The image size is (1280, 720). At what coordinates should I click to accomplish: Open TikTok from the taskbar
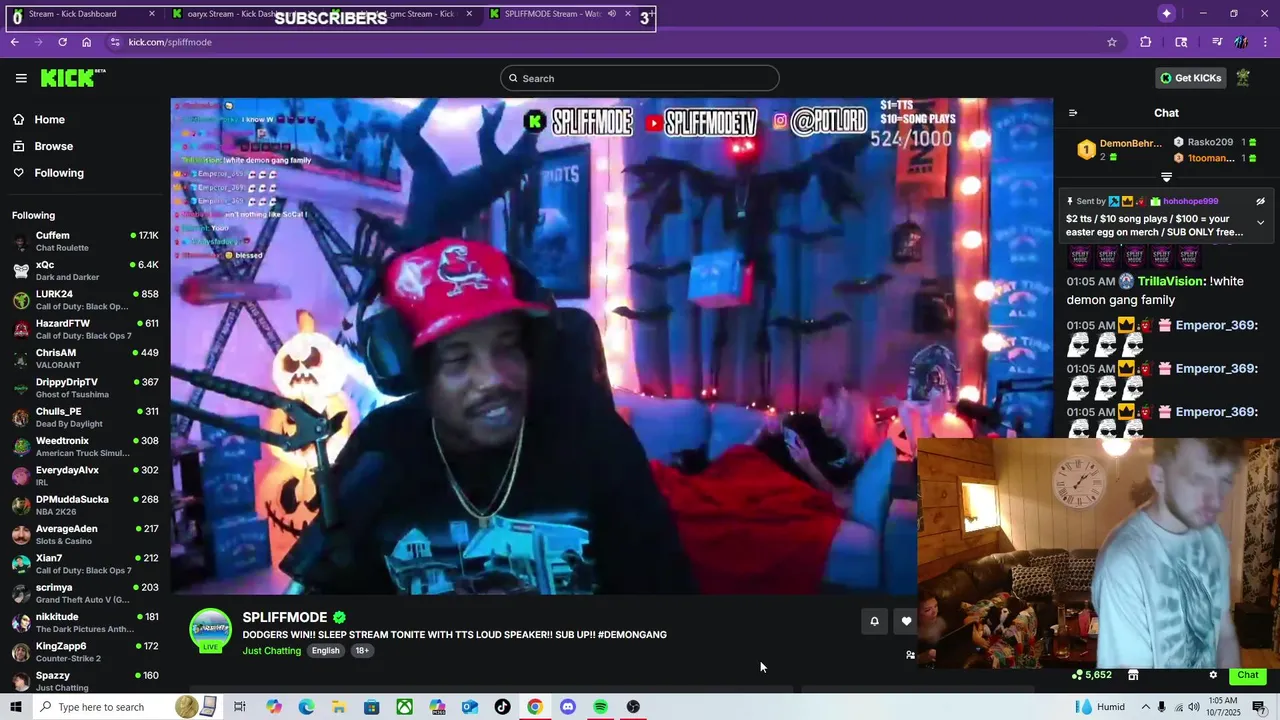click(502, 707)
